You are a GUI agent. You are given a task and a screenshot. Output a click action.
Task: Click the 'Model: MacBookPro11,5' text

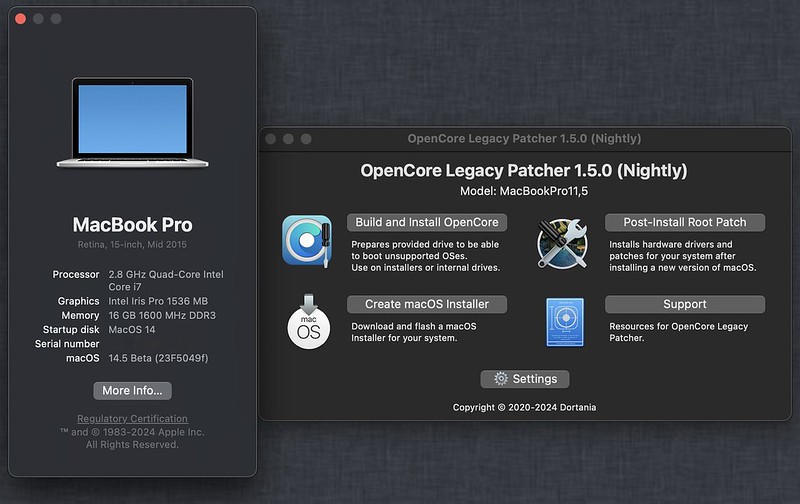coord(524,191)
